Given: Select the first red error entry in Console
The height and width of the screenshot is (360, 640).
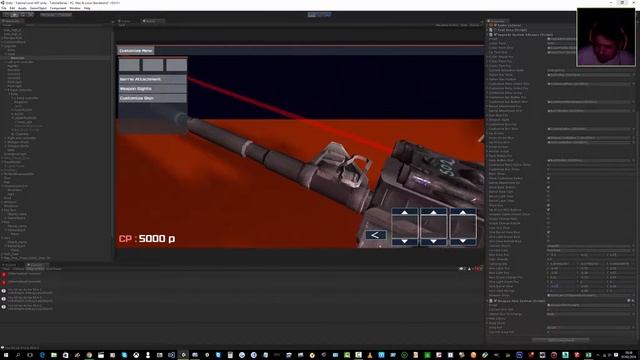Looking at the screenshot, I should pyautogui.click(x=241, y=274).
